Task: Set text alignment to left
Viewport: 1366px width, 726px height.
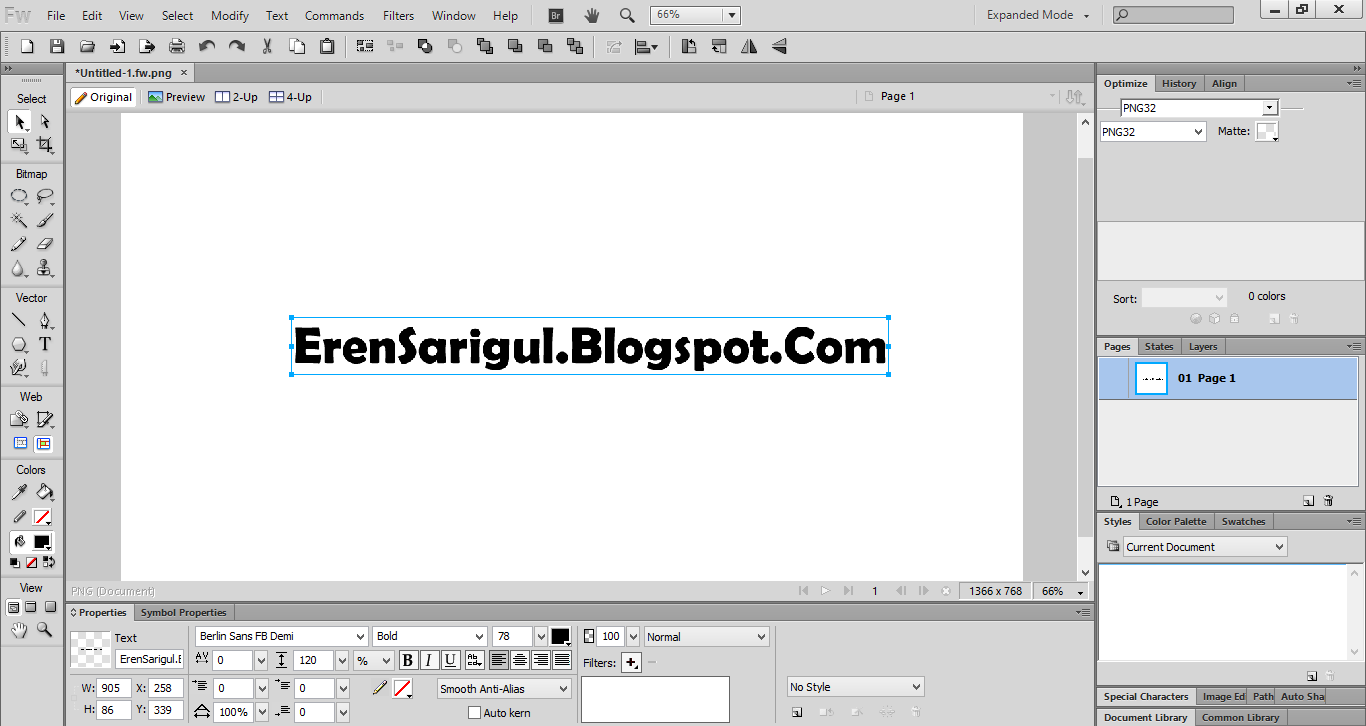Action: pos(498,660)
